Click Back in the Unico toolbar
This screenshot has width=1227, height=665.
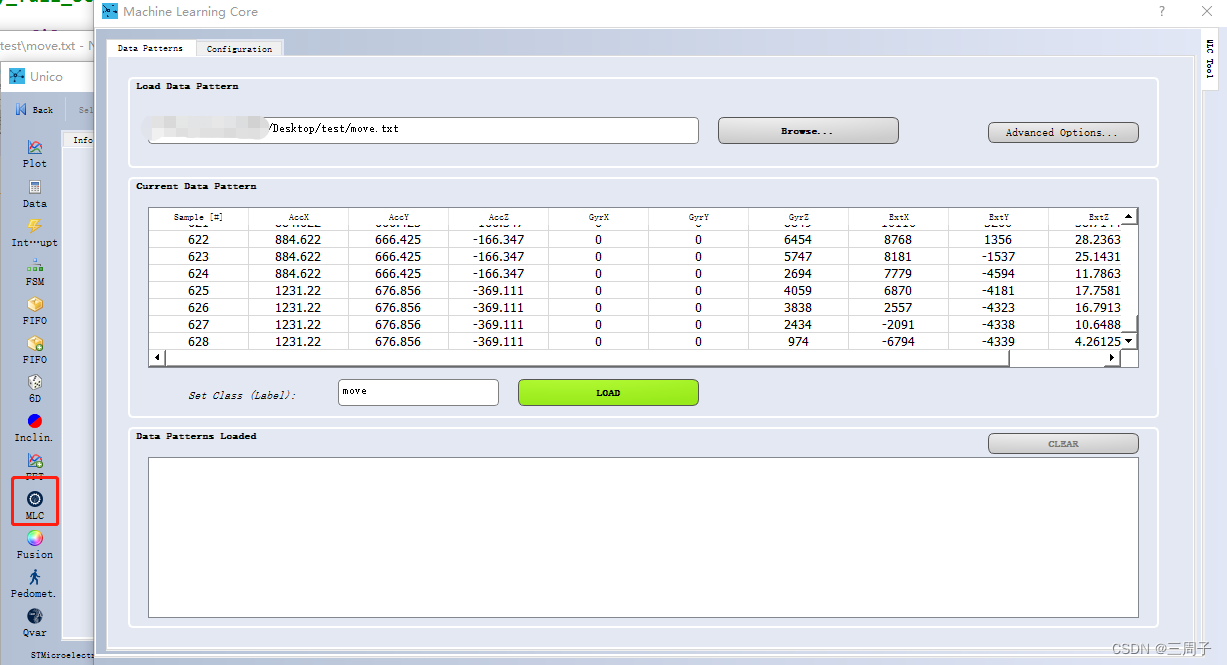point(35,110)
